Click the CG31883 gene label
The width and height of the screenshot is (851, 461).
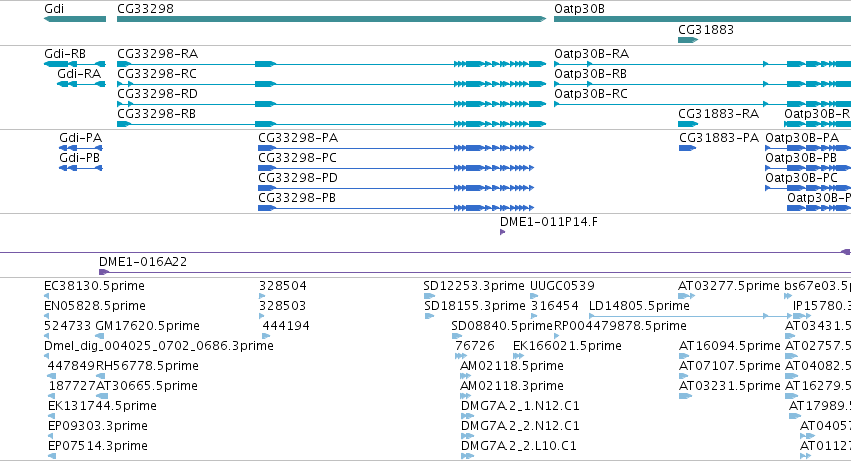click(x=706, y=30)
